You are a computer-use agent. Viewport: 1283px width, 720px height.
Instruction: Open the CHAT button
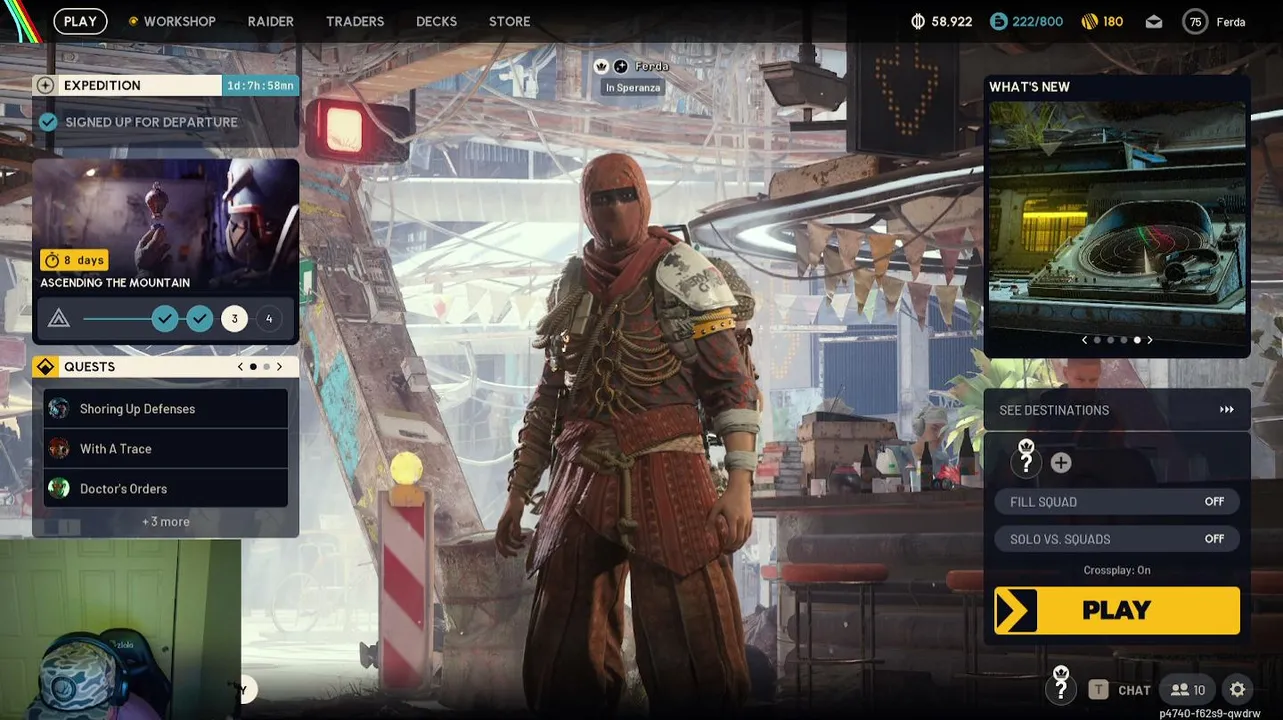1134,690
